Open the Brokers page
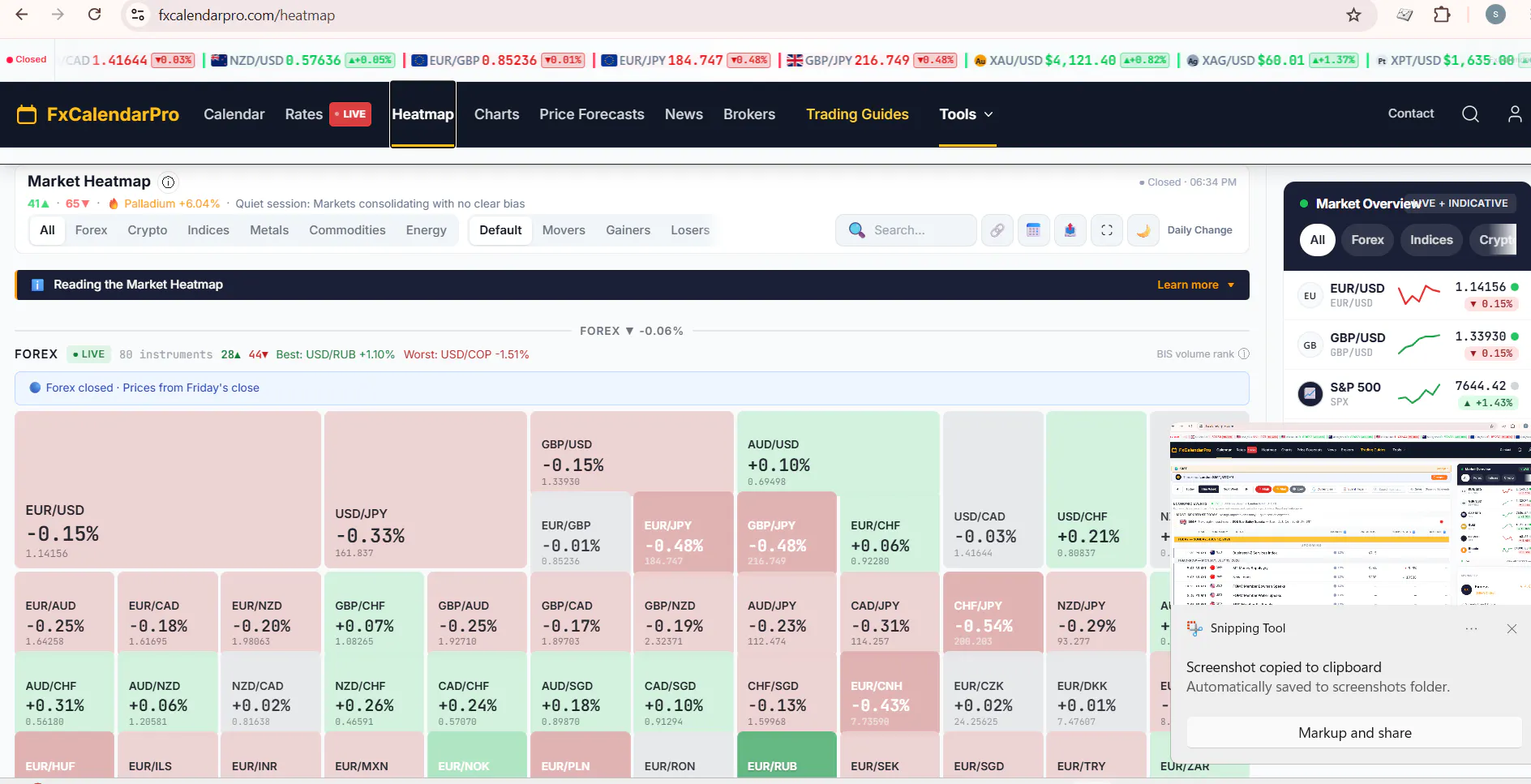 (749, 114)
